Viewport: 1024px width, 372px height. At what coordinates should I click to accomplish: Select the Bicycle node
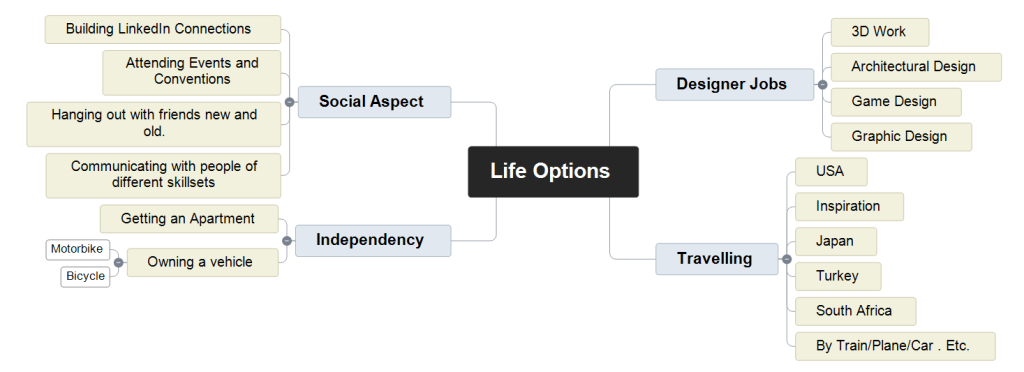86,277
